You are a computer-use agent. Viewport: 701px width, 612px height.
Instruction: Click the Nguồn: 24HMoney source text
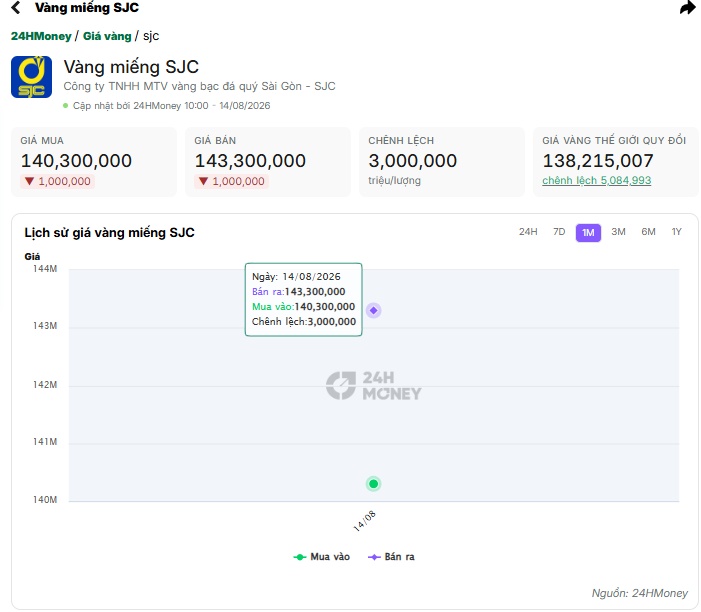coord(640,593)
